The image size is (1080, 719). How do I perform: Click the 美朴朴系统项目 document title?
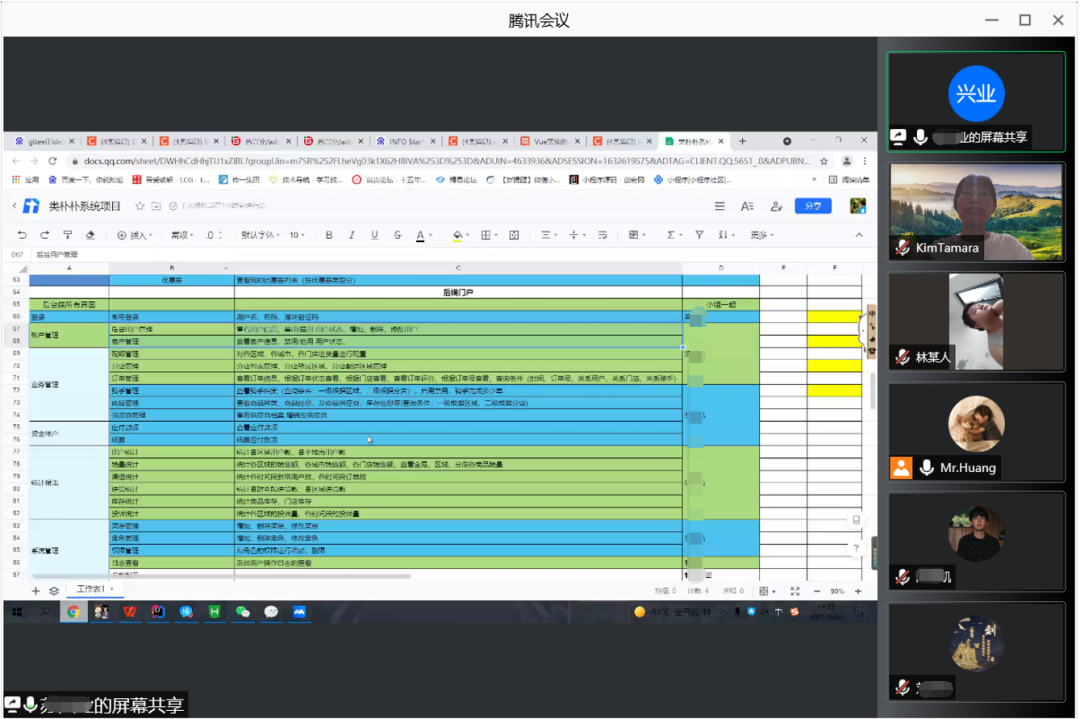click(x=84, y=206)
